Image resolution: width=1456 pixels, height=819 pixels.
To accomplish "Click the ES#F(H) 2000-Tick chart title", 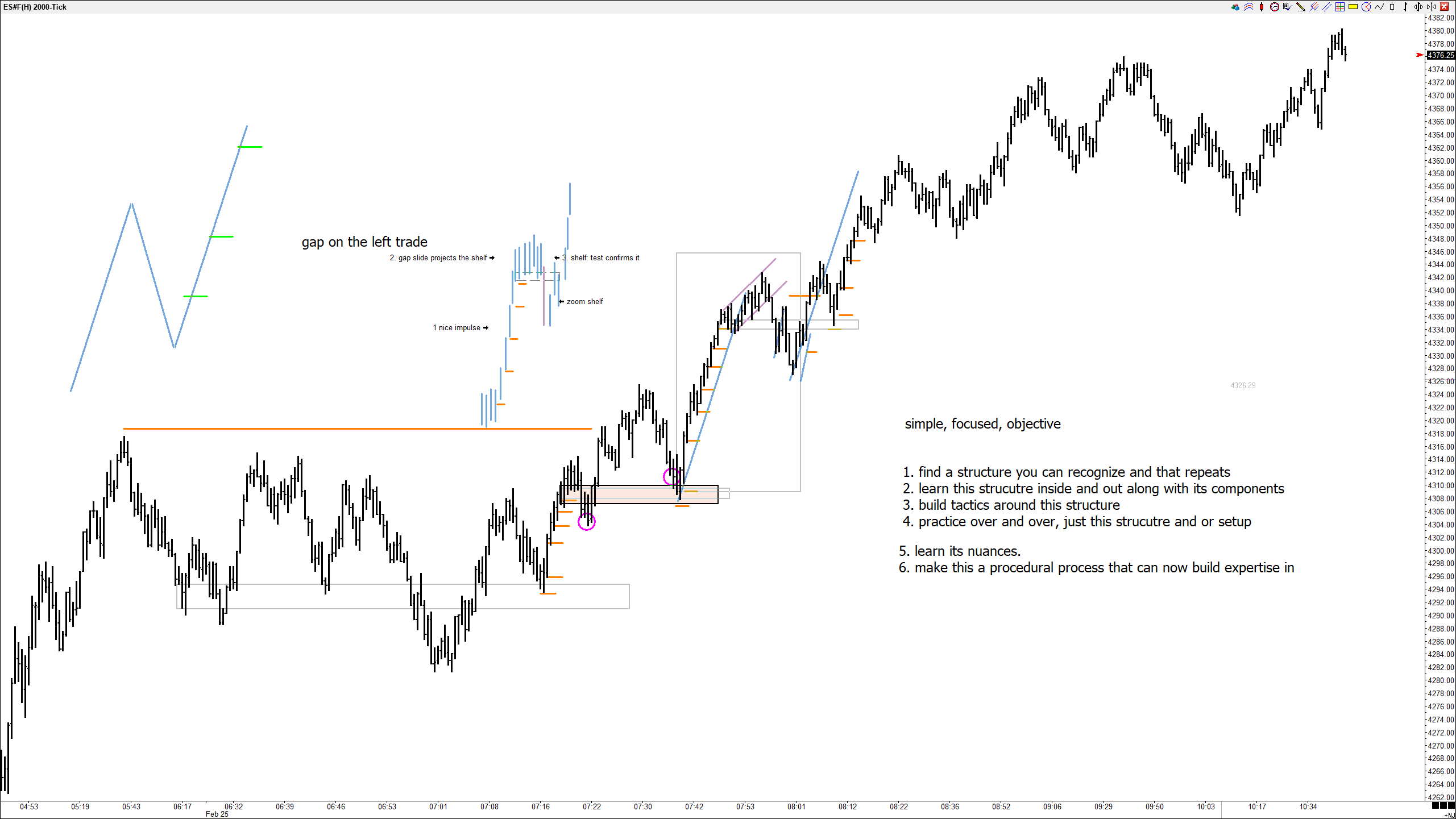I will coord(35,7).
